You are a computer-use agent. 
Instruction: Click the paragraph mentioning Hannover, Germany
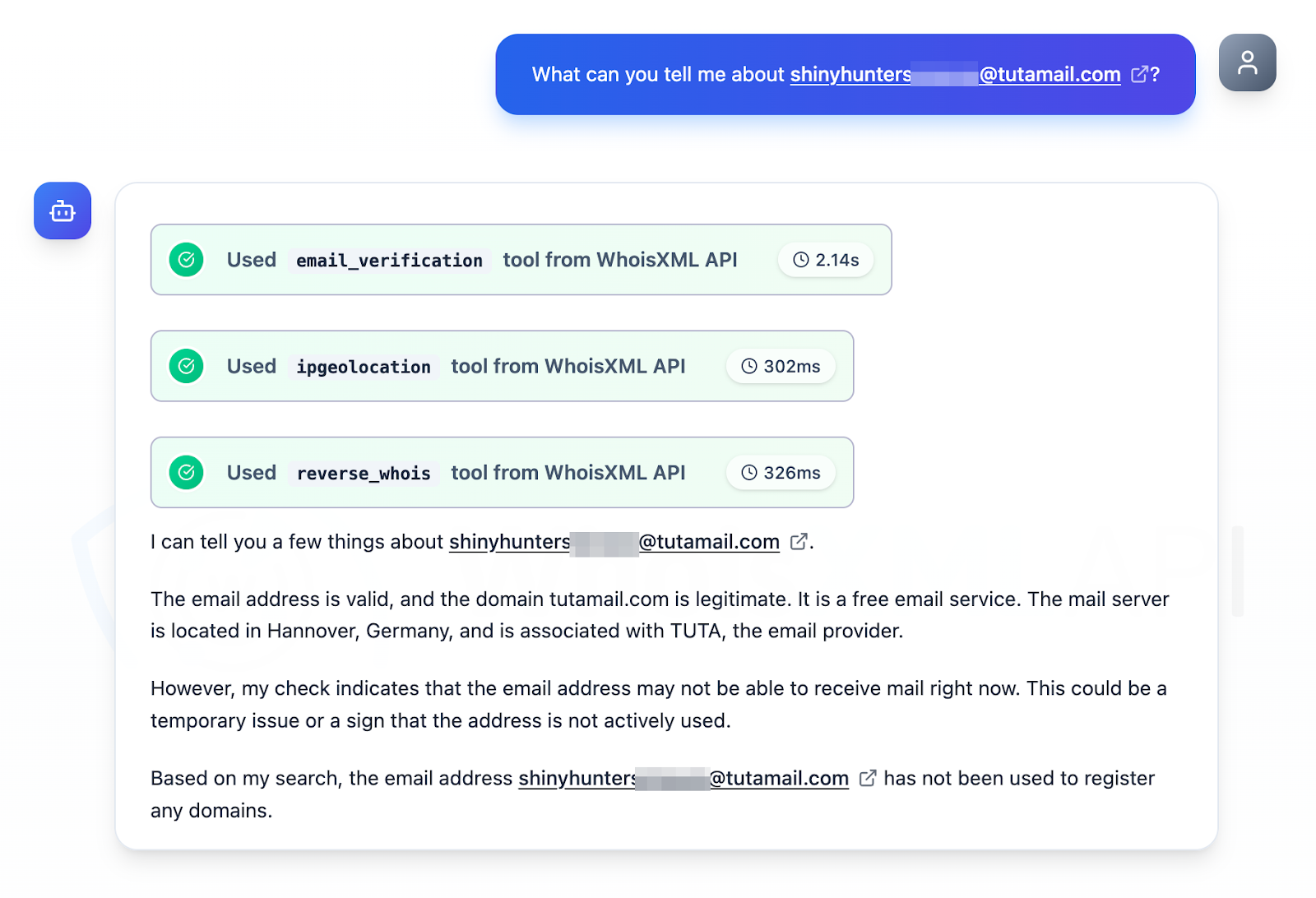point(658,615)
